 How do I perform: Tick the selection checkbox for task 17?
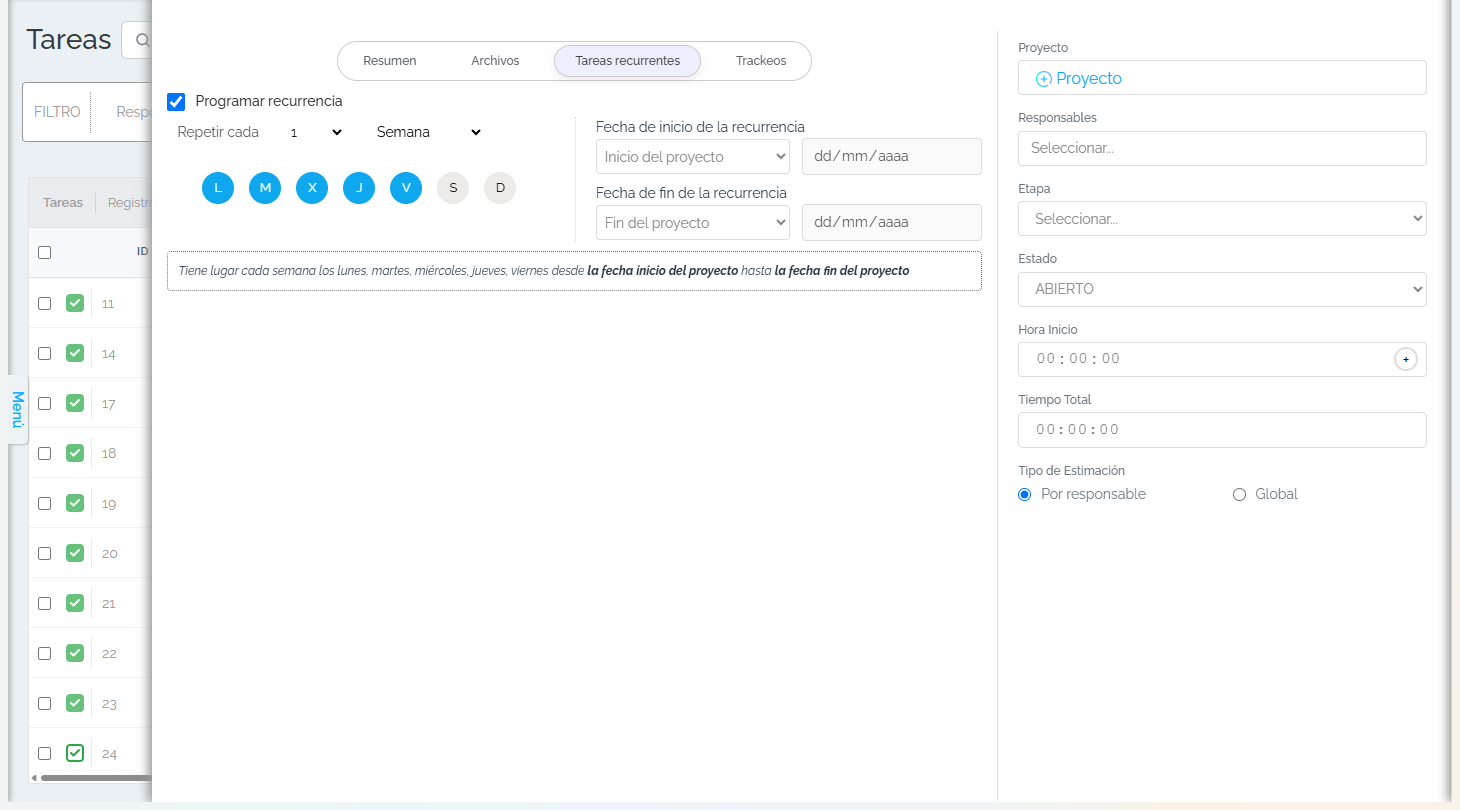(x=44, y=403)
